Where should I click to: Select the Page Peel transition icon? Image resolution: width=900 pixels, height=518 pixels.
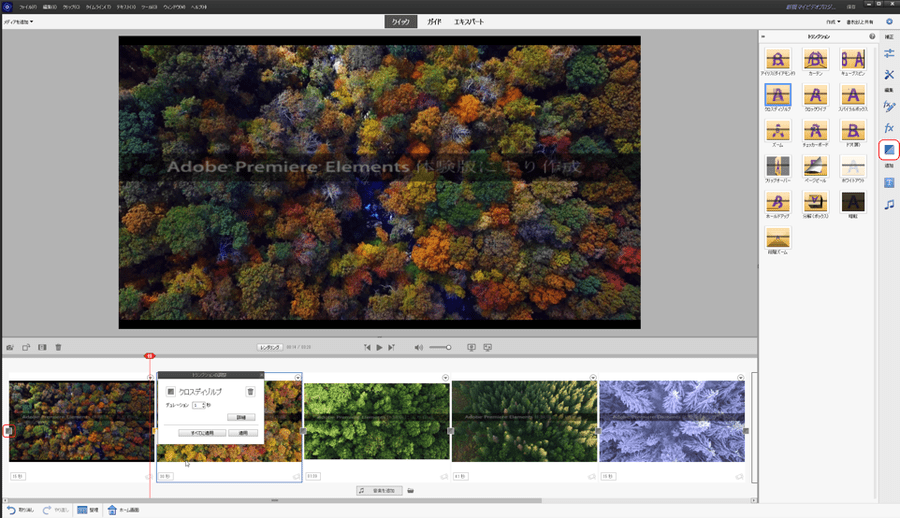pos(815,167)
